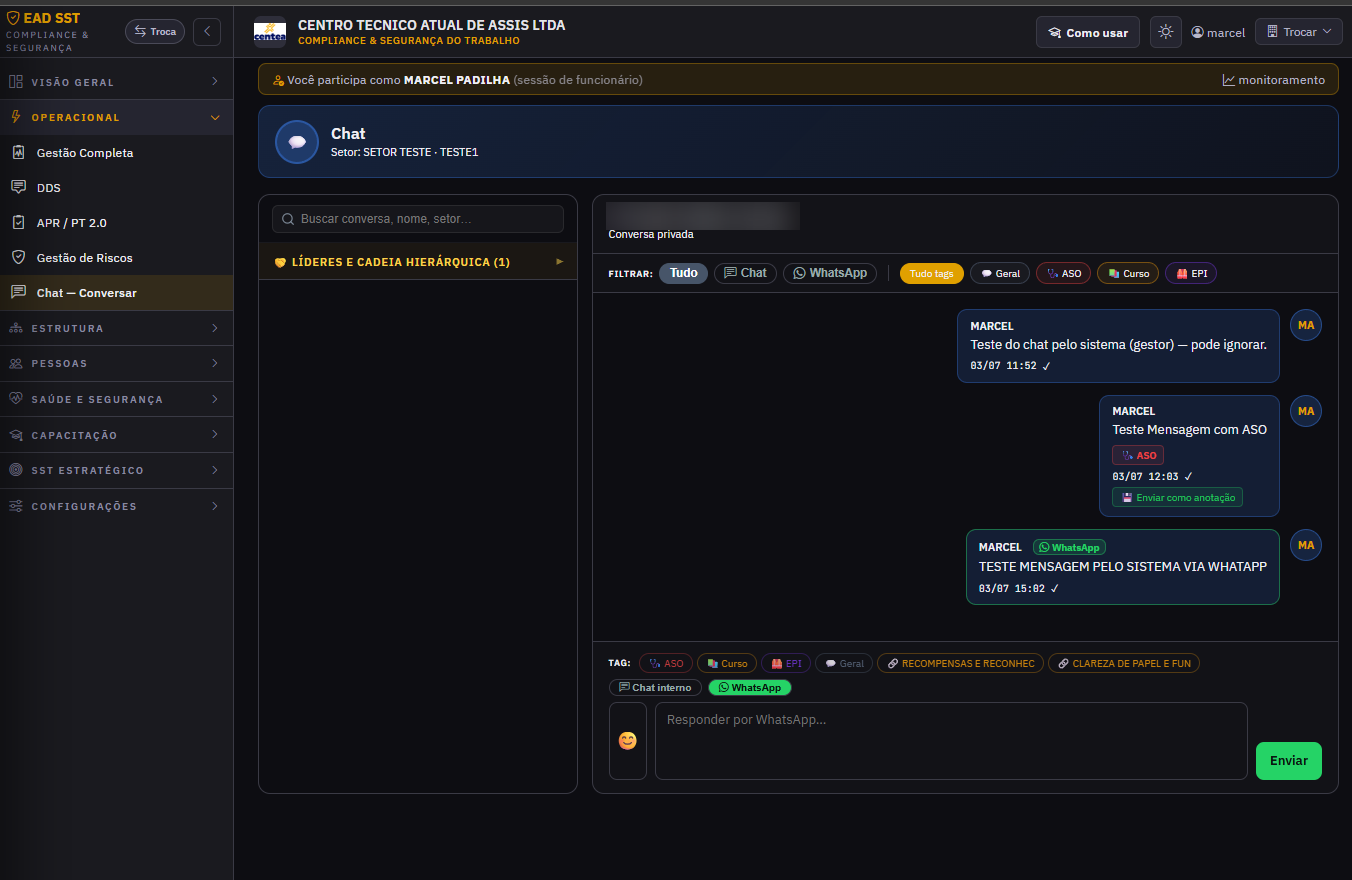
Task: Click the APR / PT clipboard icon
Action: (x=18, y=222)
